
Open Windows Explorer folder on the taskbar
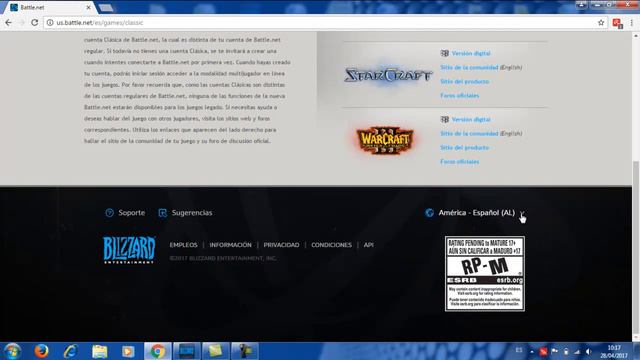point(100,351)
